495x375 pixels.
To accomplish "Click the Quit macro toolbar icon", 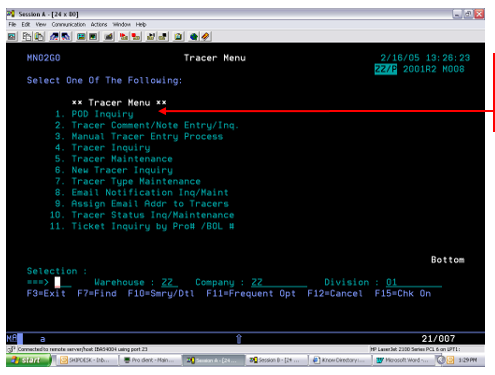I will (163, 37).
